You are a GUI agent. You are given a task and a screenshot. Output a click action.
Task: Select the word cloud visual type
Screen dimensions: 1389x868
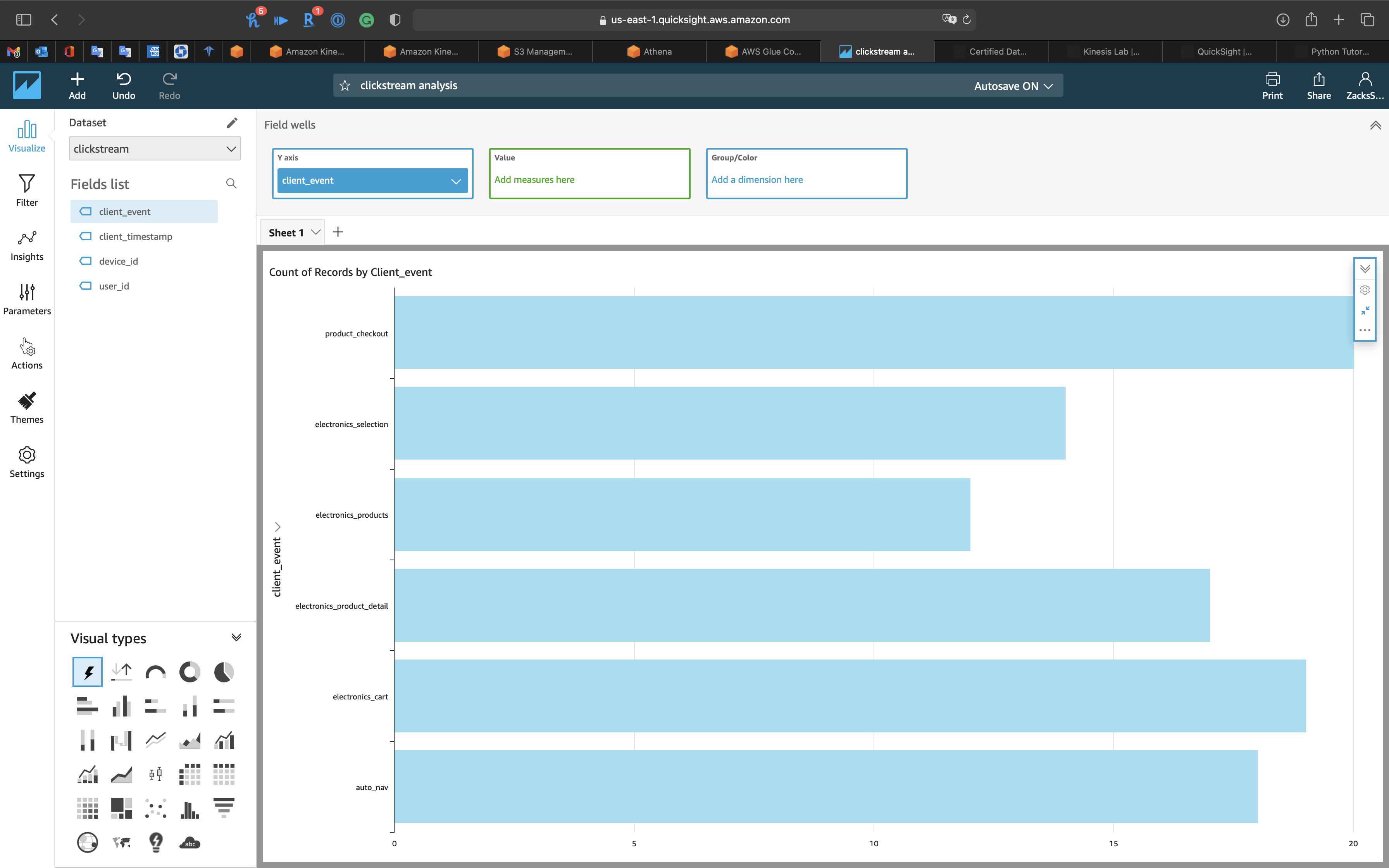pyautogui.click(x=190, y=842)
